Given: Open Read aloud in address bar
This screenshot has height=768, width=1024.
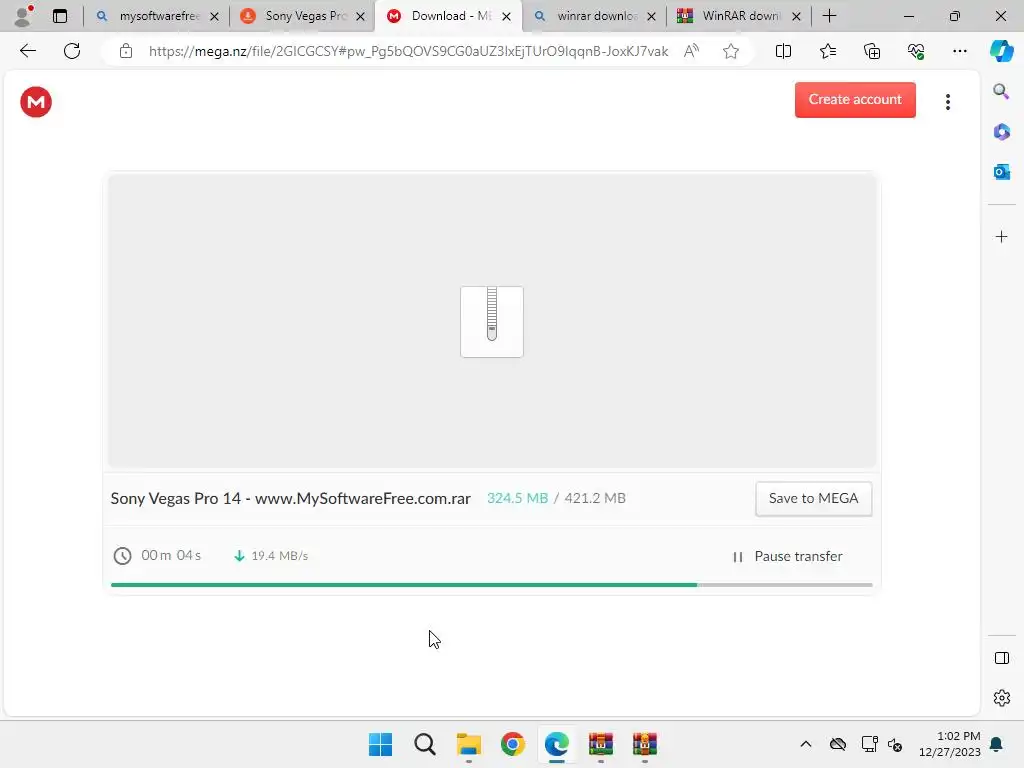Looking at the screenshot, I should click(x=691, y=51).
